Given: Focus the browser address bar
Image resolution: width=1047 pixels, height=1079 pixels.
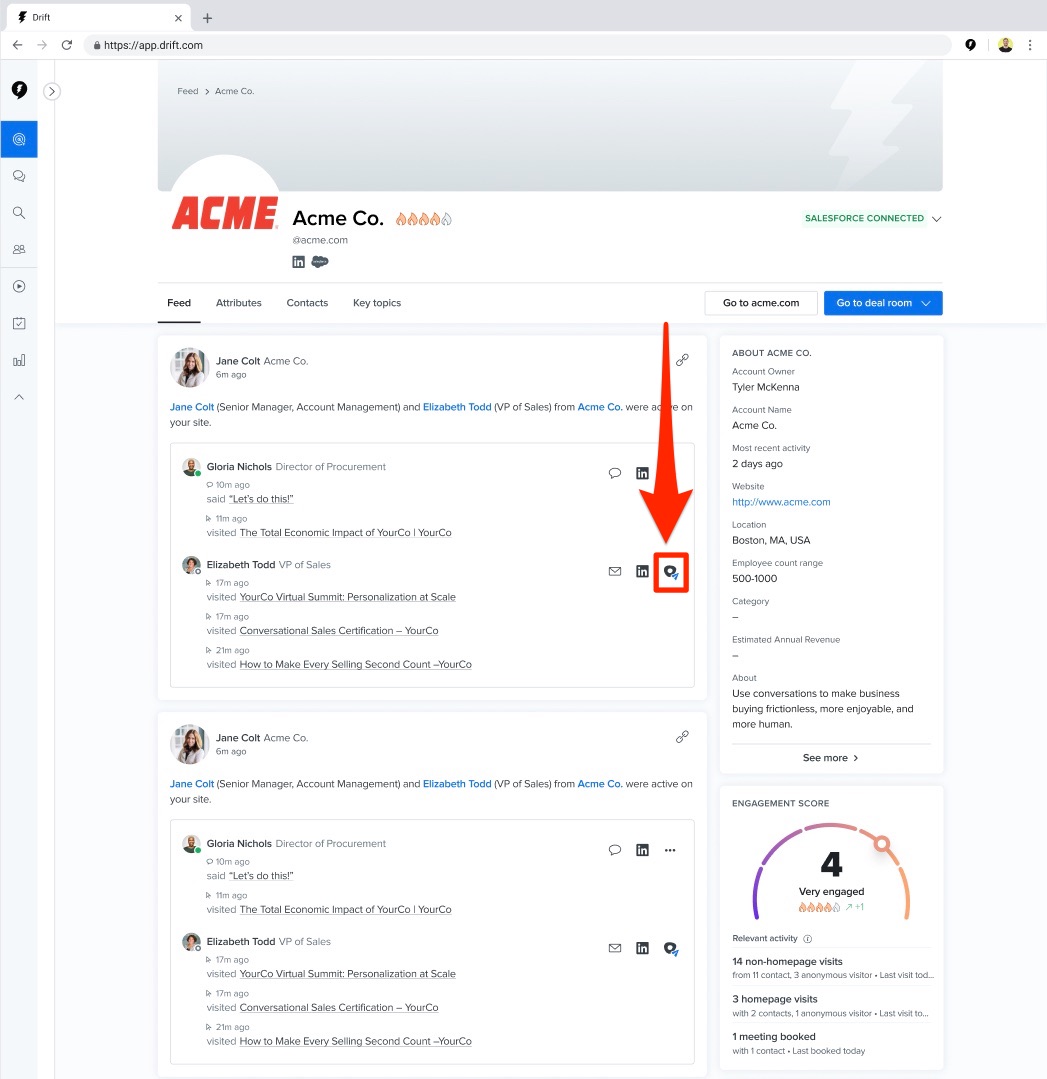Looking at the screenshot, I should pyautogui.click(x=516, y=45).
